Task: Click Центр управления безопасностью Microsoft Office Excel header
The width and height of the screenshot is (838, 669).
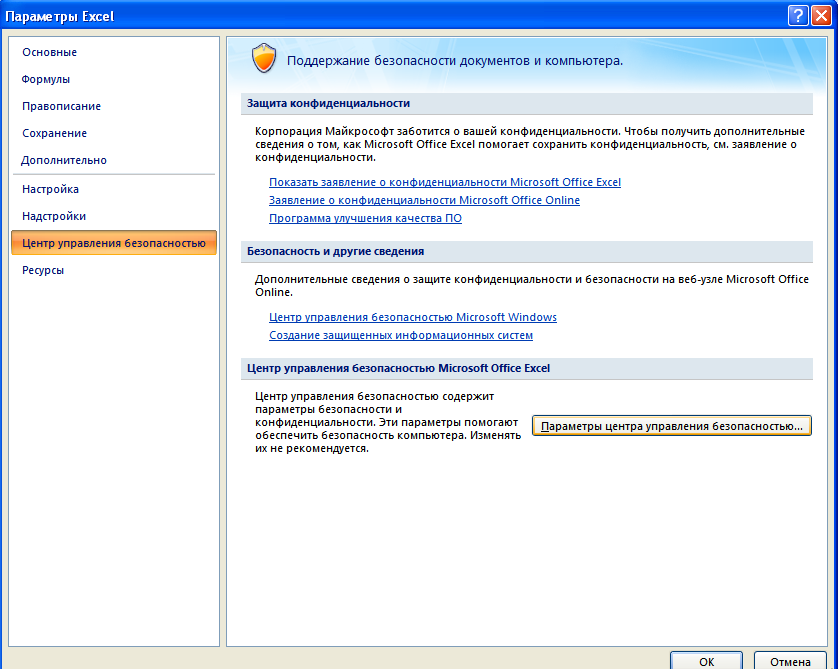Action: (x=526, y=369)
